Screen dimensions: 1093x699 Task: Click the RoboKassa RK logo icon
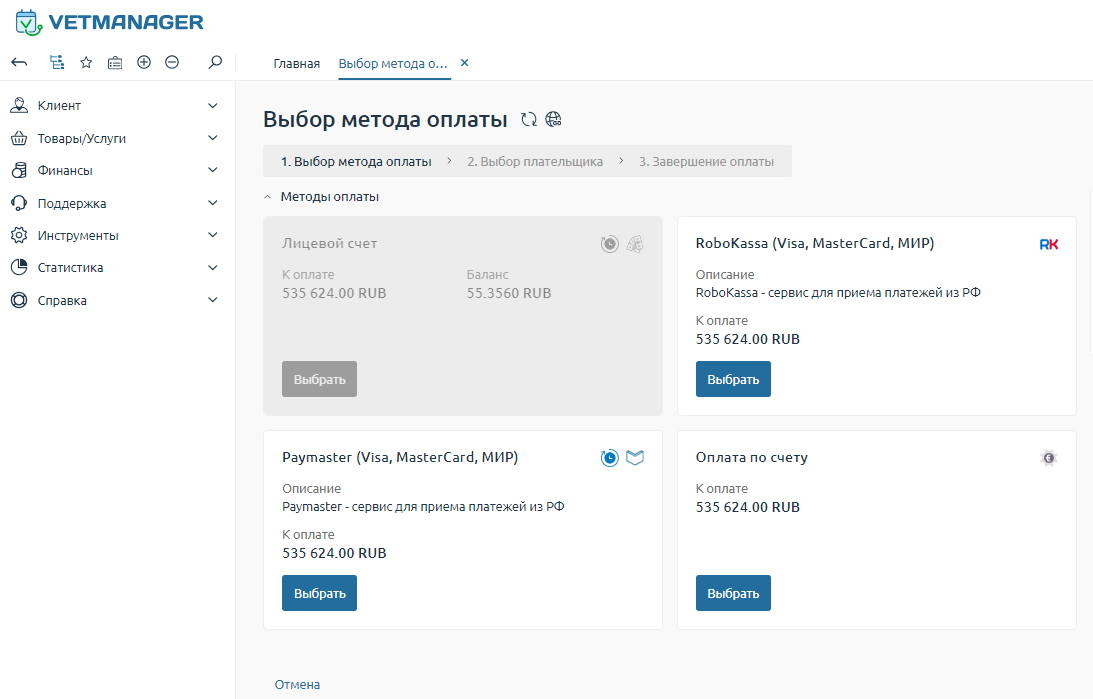pos(1048,244)
